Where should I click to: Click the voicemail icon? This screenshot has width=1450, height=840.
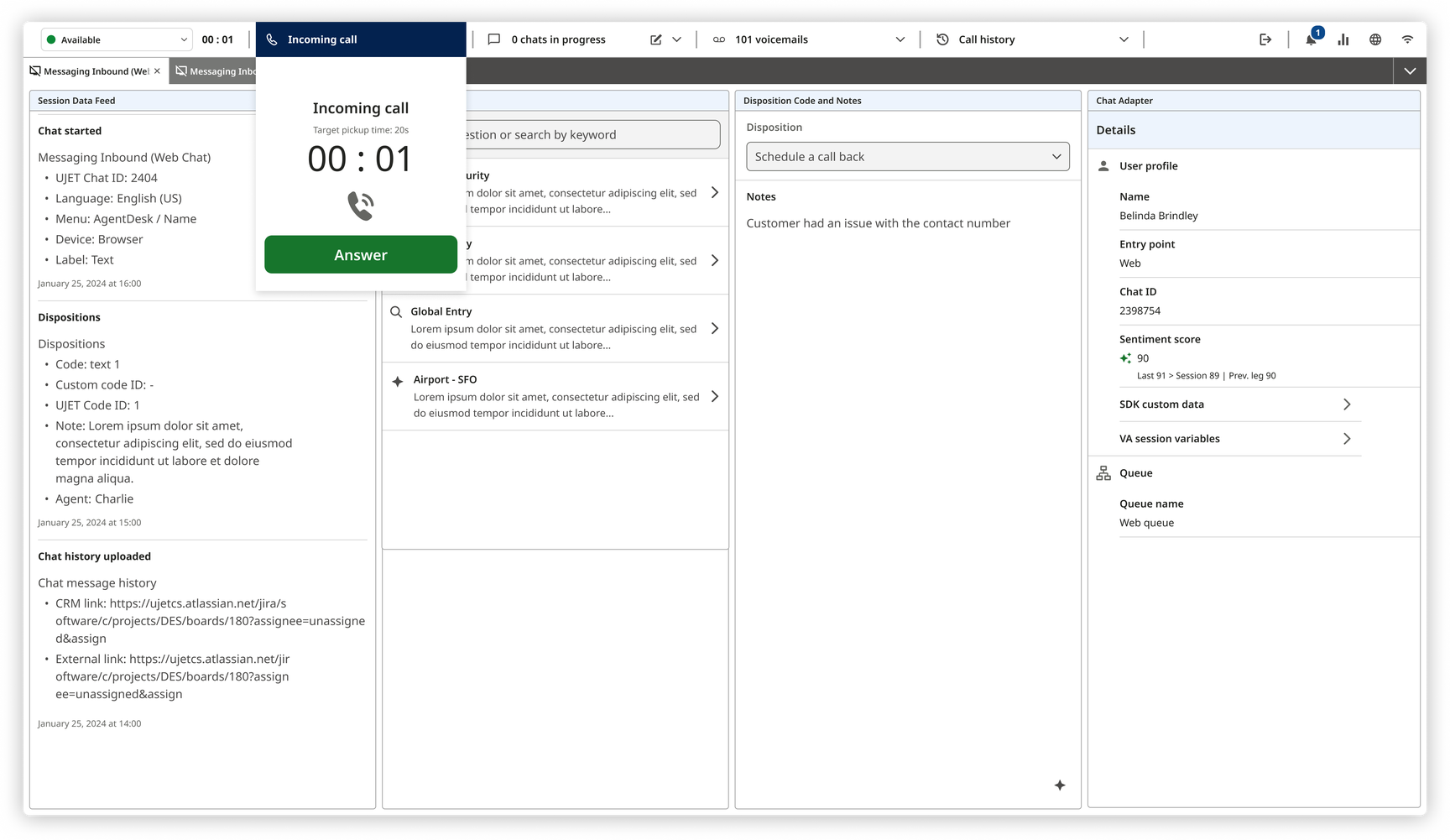click(719, 39)
